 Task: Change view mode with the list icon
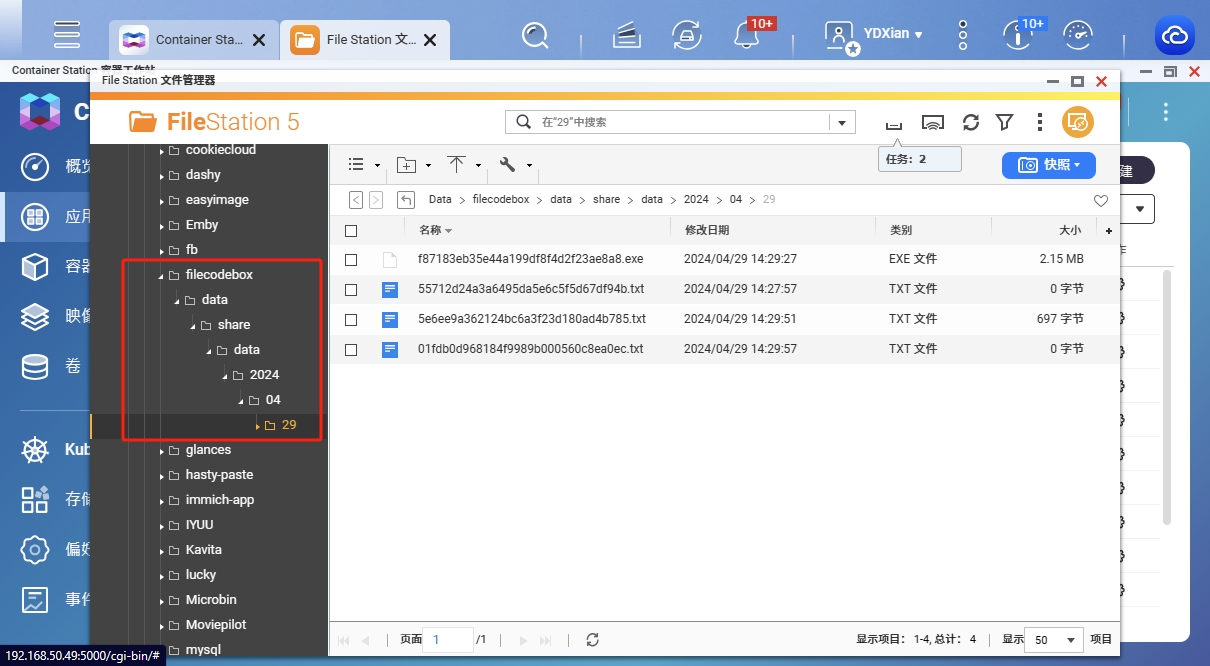click(x=356, y=165)
